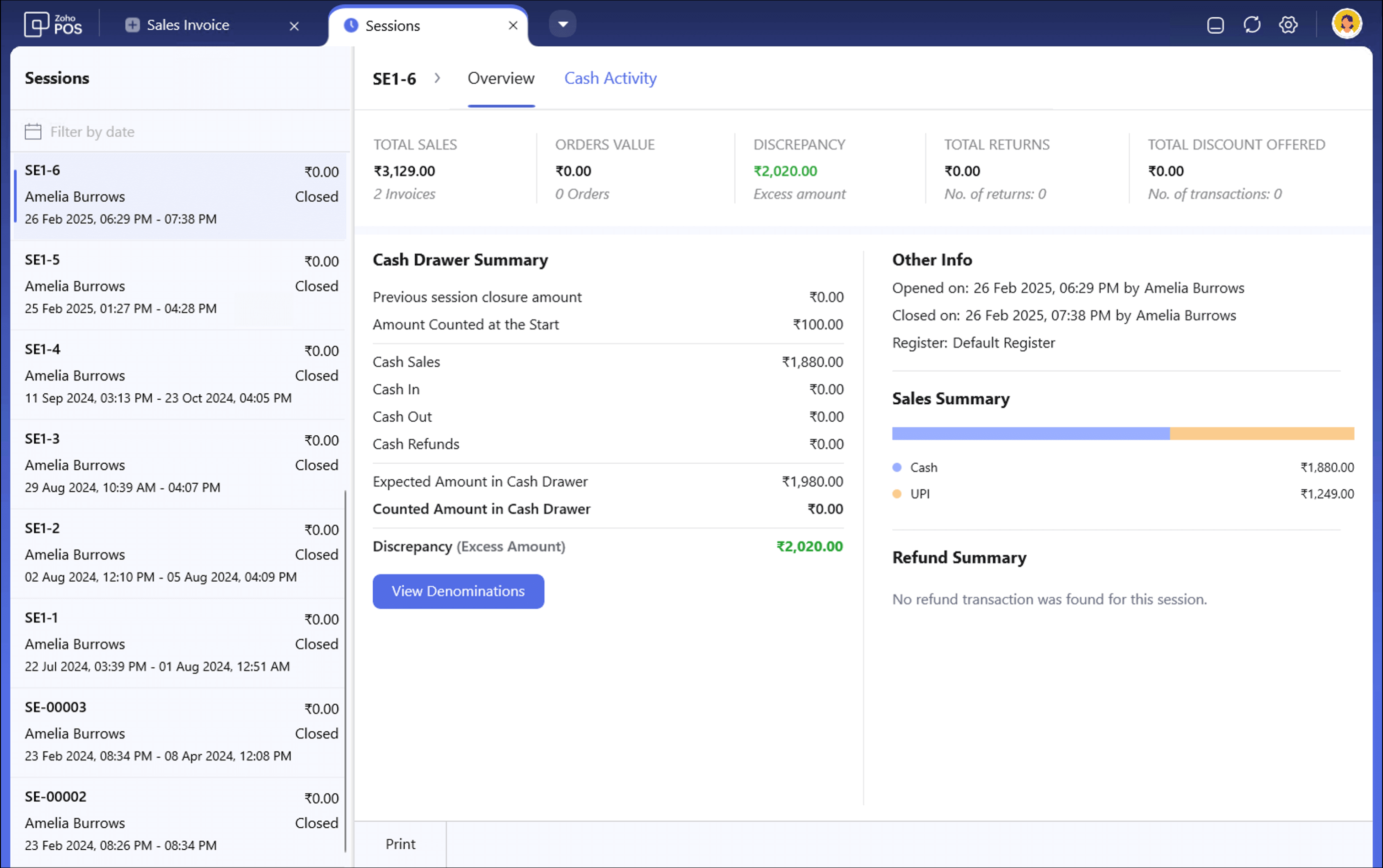This screenshot has height=868, width=1383.
Task: Click the sync refresh icon
Action: pyautogui.click(x=1252, y=25)
